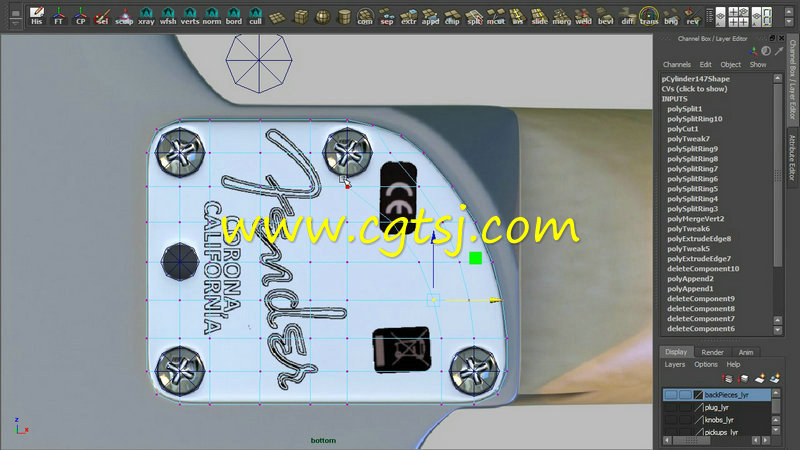Open the Edit menu in Channel Box
Image resolution: width=800 pixels, height=450 pixels.
pos(705,65)
